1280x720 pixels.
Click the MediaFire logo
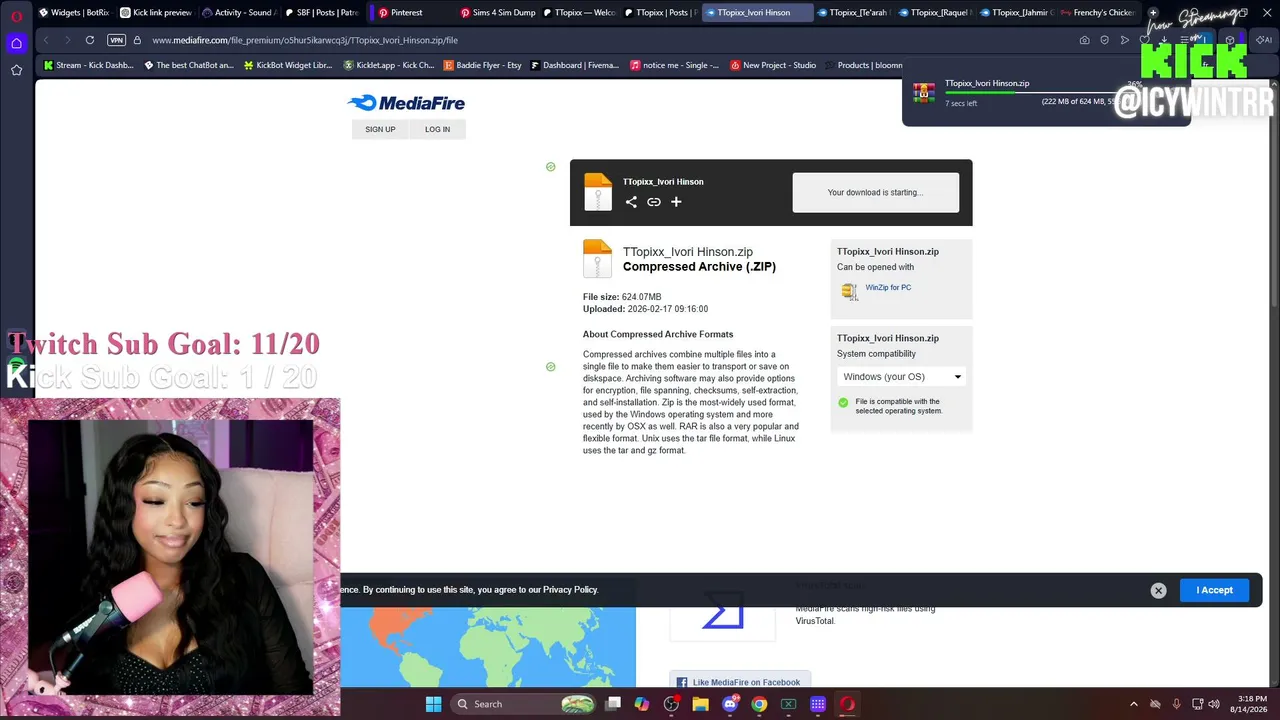click(x=406, y=103)
